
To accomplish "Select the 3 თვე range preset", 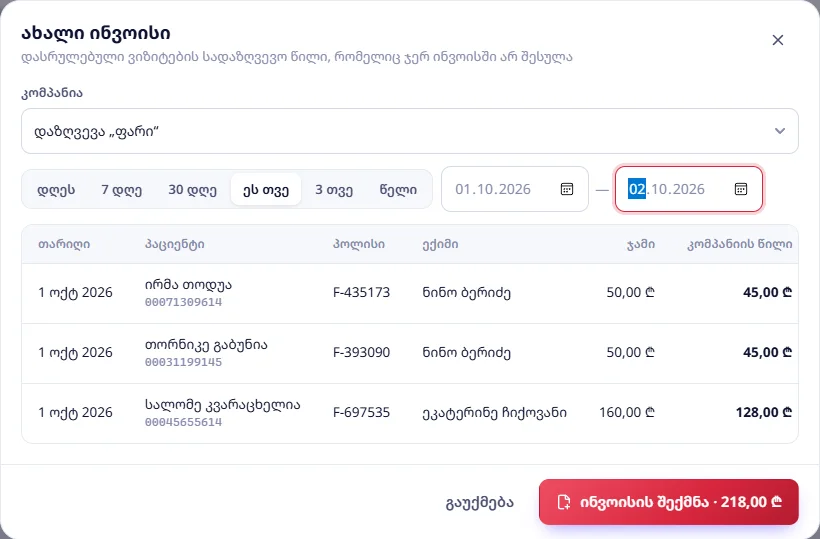I will click(x=334, y=189).
